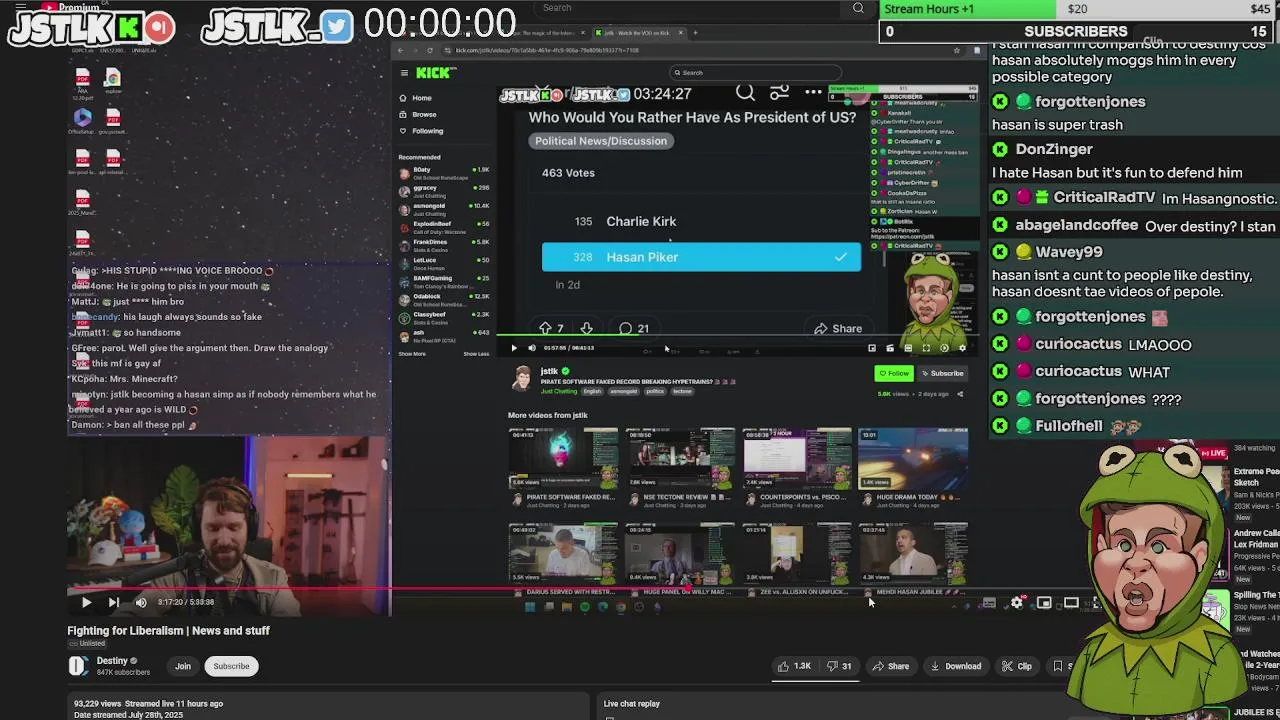The height and width of the screenshot is (720, 1280).
Task: Play the Kick VOD player
Action: pyautogui.click(x=514, y=348)
